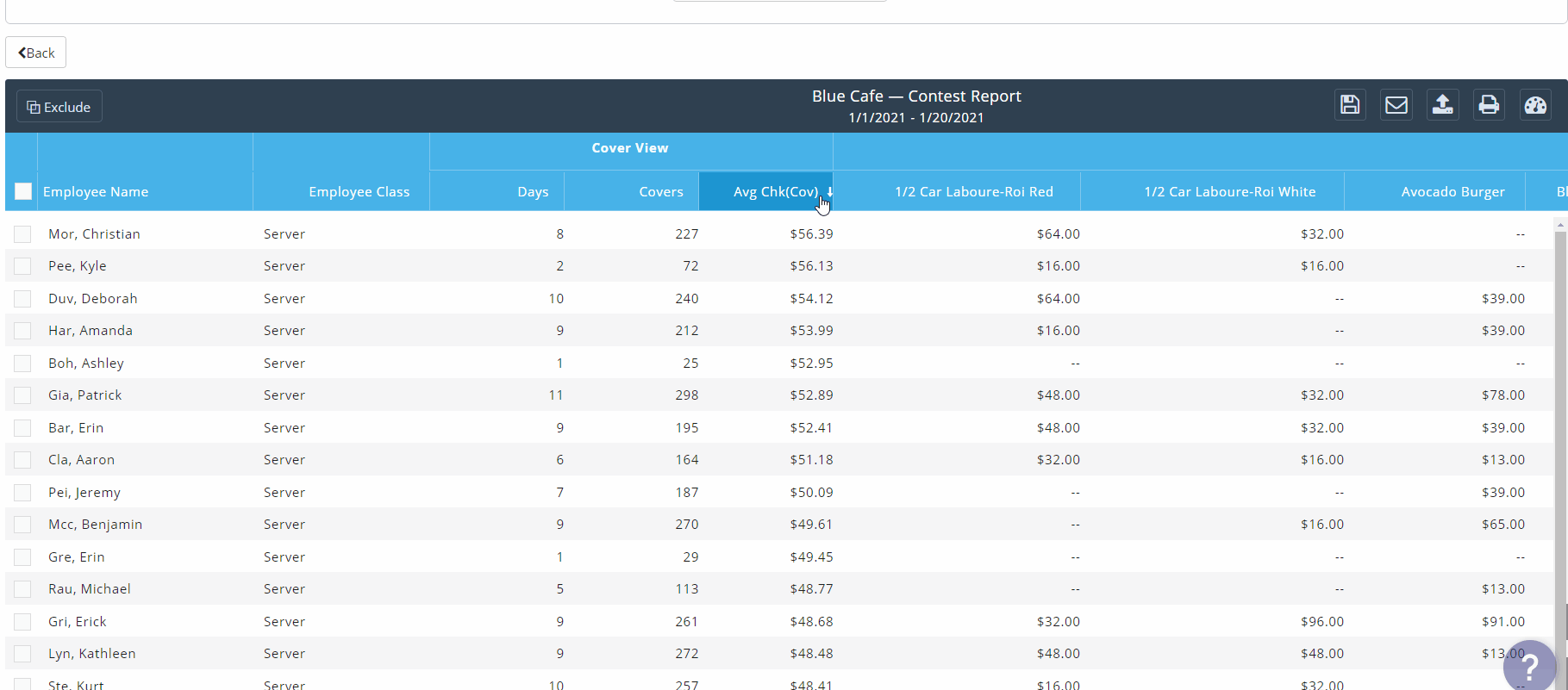1568x690 pixels.
Task: Click the vertical scrollbar of the table
Action: [x=1559, y=431]
